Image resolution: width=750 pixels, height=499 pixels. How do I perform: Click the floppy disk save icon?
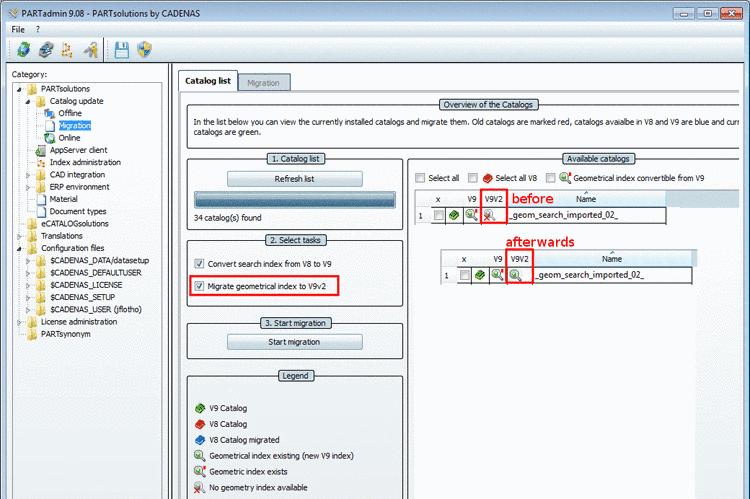coord(121,50)
